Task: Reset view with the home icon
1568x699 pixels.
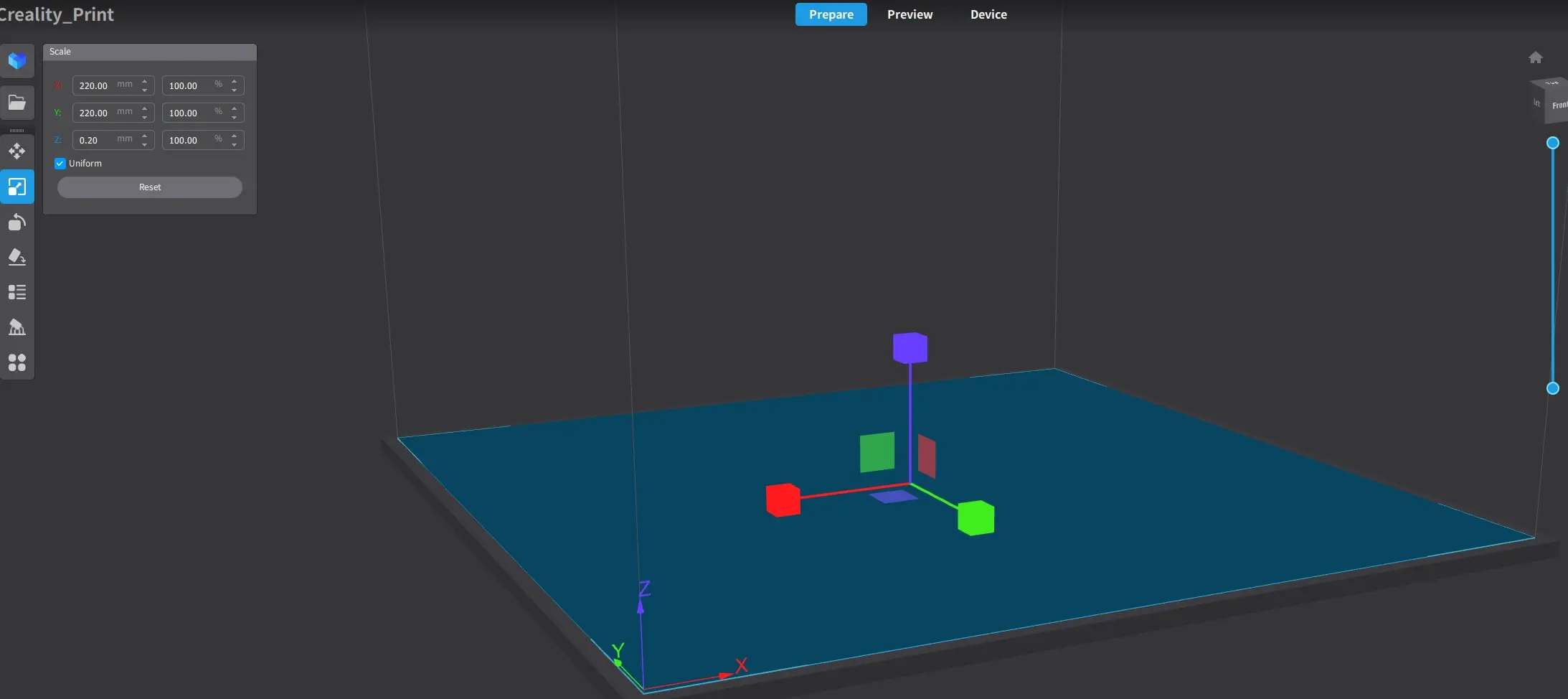Action: tap(1536, 57)
